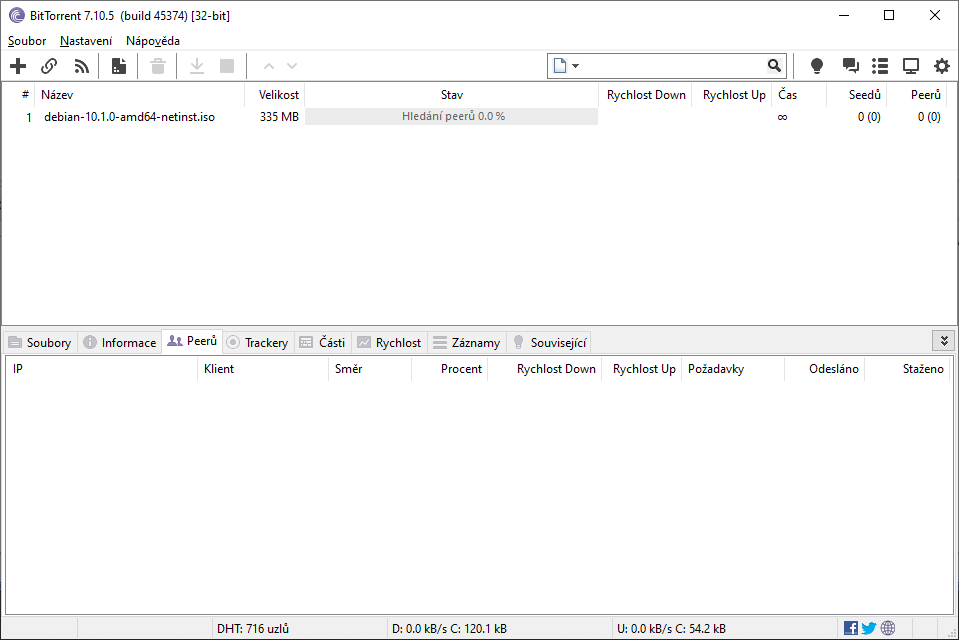The image size is (959, 640).
Task: Open search provider dropdown arrow
Action: tap(576, 66)
